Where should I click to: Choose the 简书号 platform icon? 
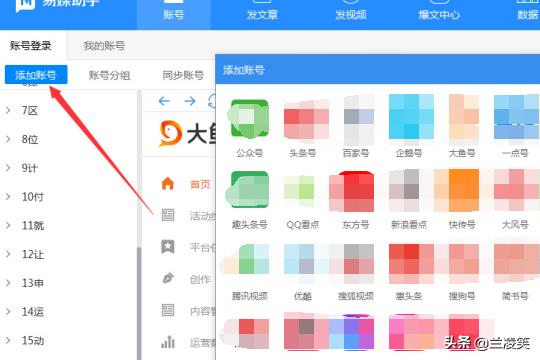coord(517,262)
